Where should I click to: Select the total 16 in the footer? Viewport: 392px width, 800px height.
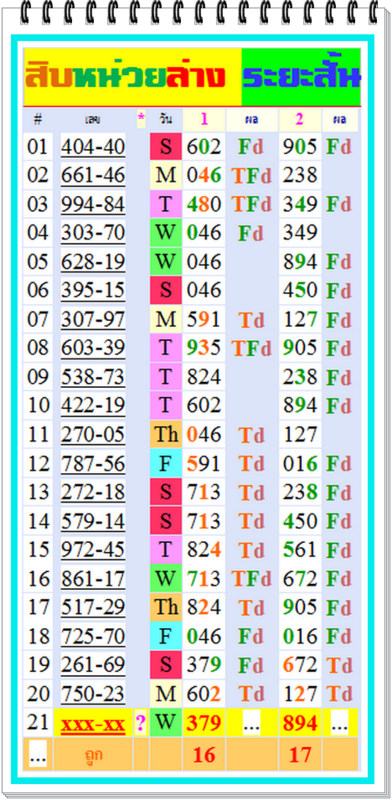coord(204,755)
